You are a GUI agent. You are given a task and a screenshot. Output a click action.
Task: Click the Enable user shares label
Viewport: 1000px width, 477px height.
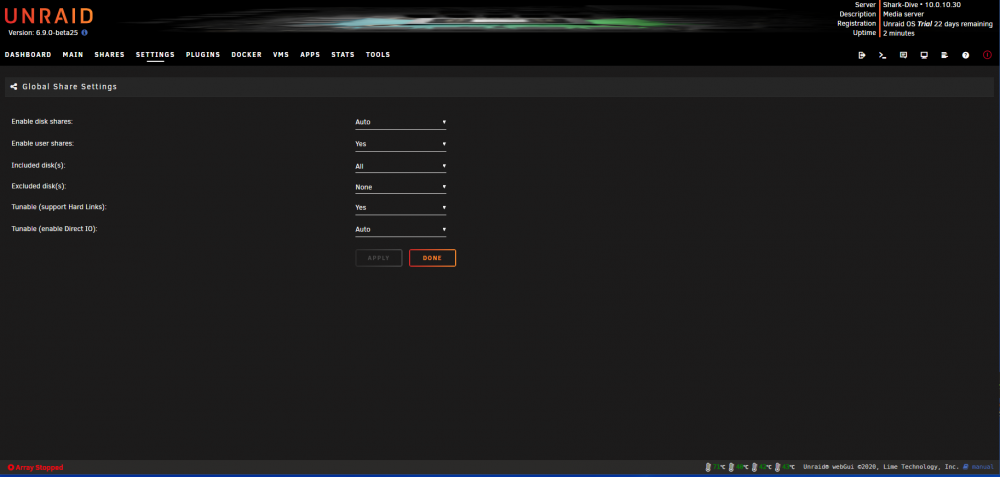pos(43,143)
